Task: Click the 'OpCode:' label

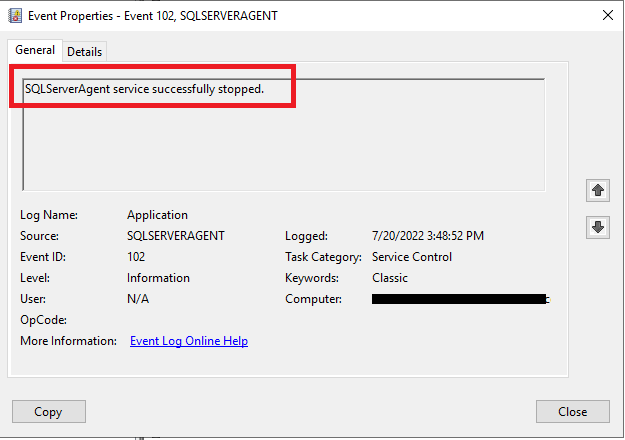Action: [43, 320]
